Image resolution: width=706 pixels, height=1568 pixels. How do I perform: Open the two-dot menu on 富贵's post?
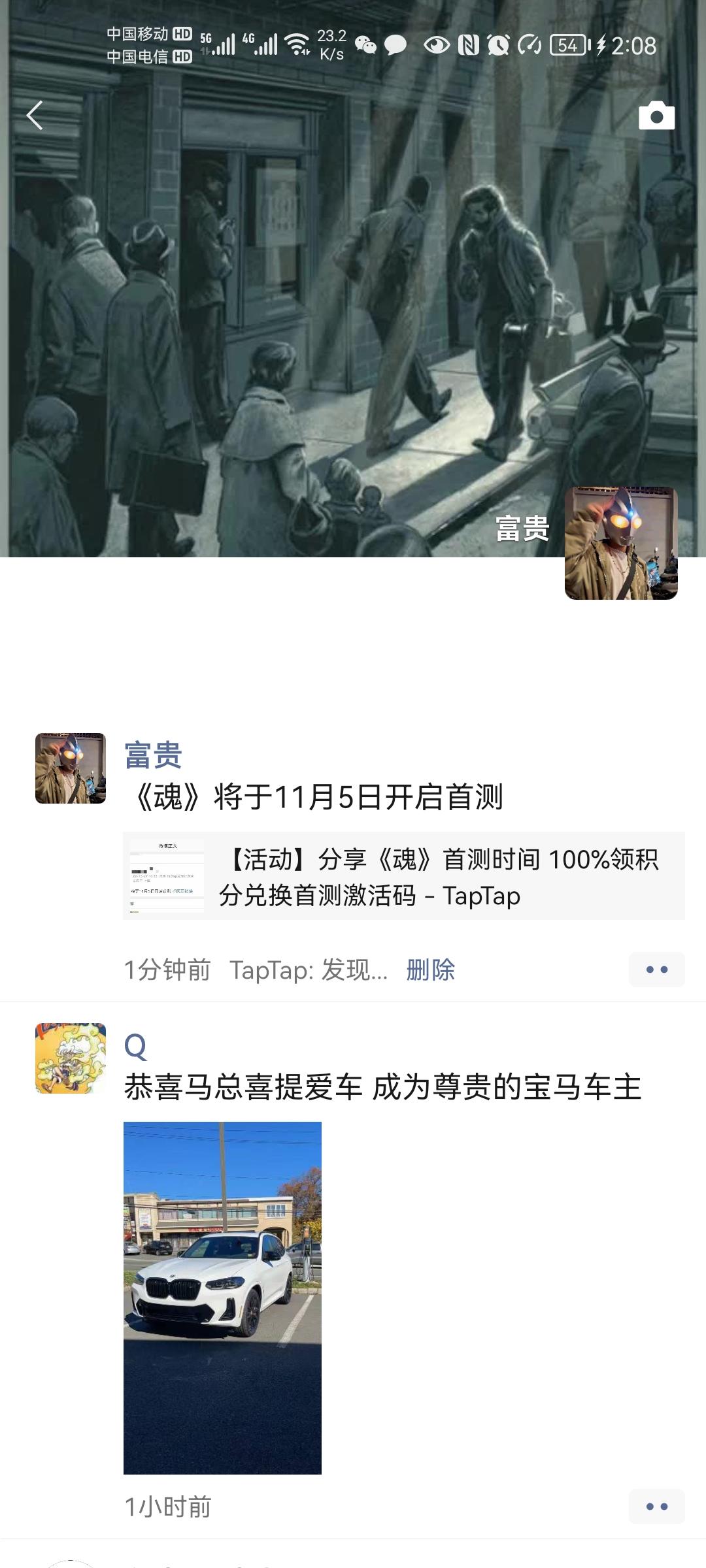[656, 970]
